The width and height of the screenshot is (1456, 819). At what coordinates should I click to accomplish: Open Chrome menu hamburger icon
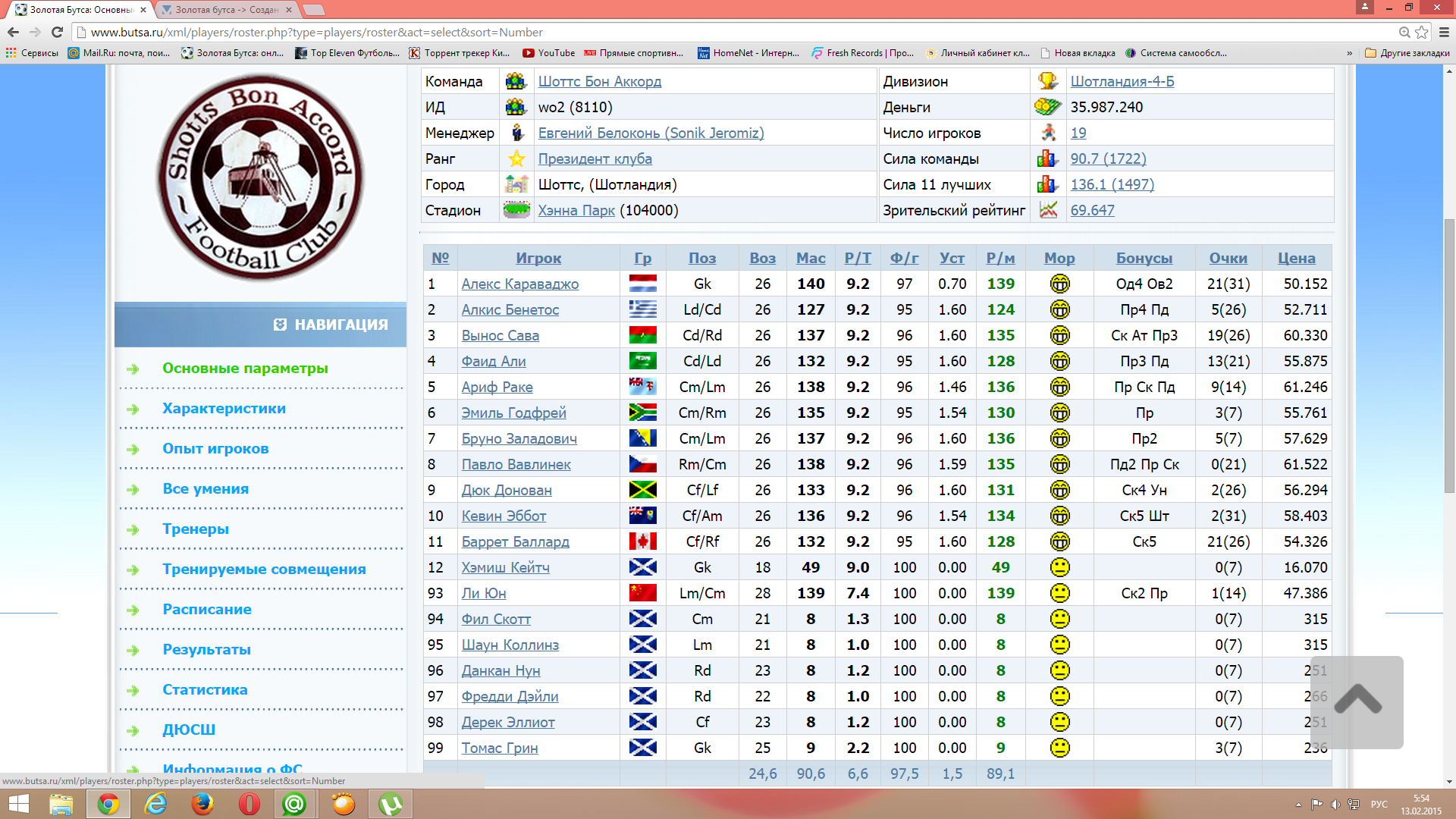point(1444,32)
